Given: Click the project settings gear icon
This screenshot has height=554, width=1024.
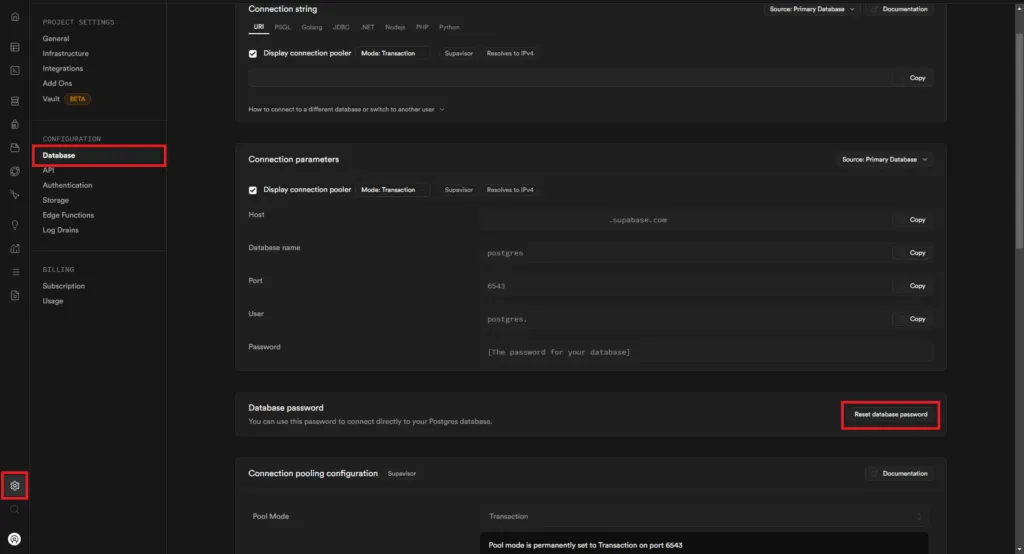Looking at the screenshot, I should pyautogui.click(x=15, y=486).
